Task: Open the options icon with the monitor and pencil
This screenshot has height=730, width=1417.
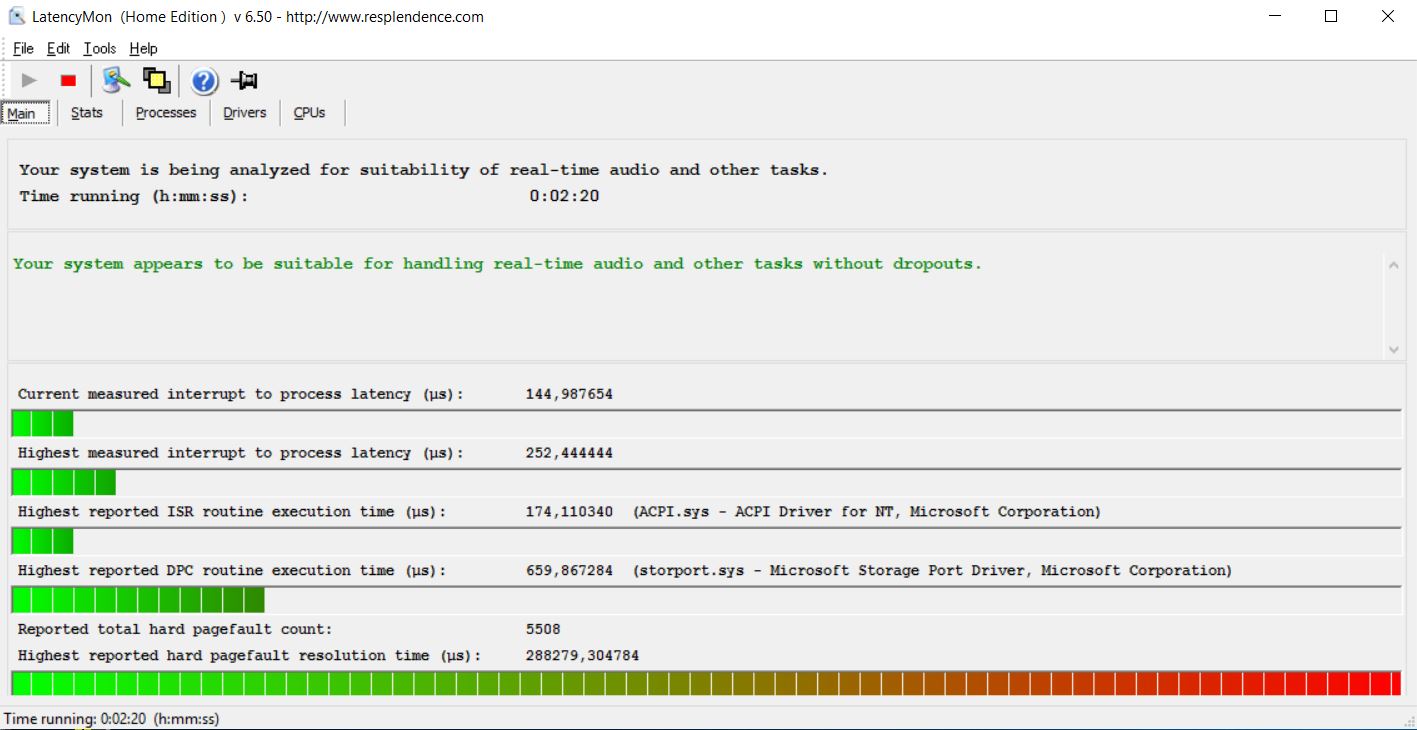Action: pyautogui.click(x=116, y=80)
